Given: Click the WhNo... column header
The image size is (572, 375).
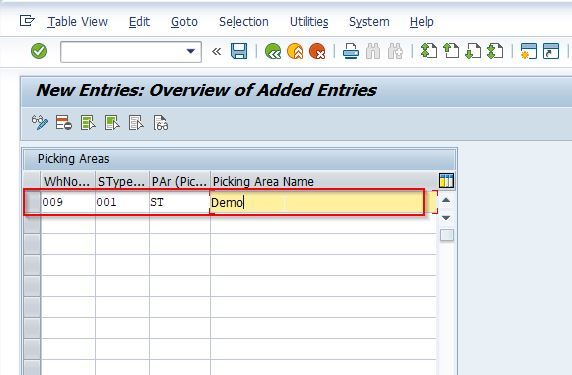Looking at the screenshot, I should (68, 181).
